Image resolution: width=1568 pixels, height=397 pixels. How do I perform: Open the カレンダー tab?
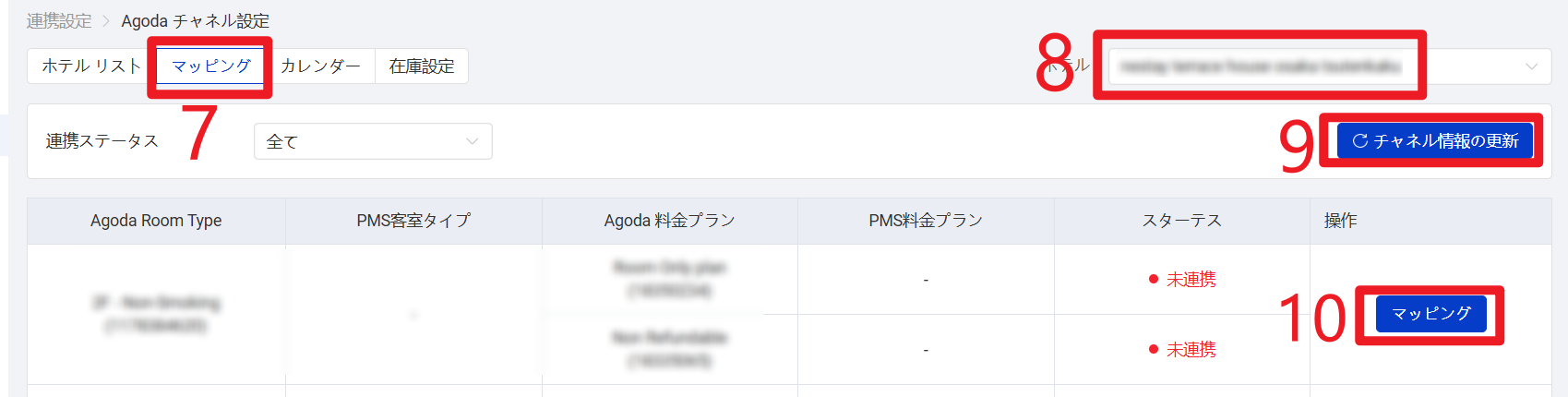click(320, 66)
